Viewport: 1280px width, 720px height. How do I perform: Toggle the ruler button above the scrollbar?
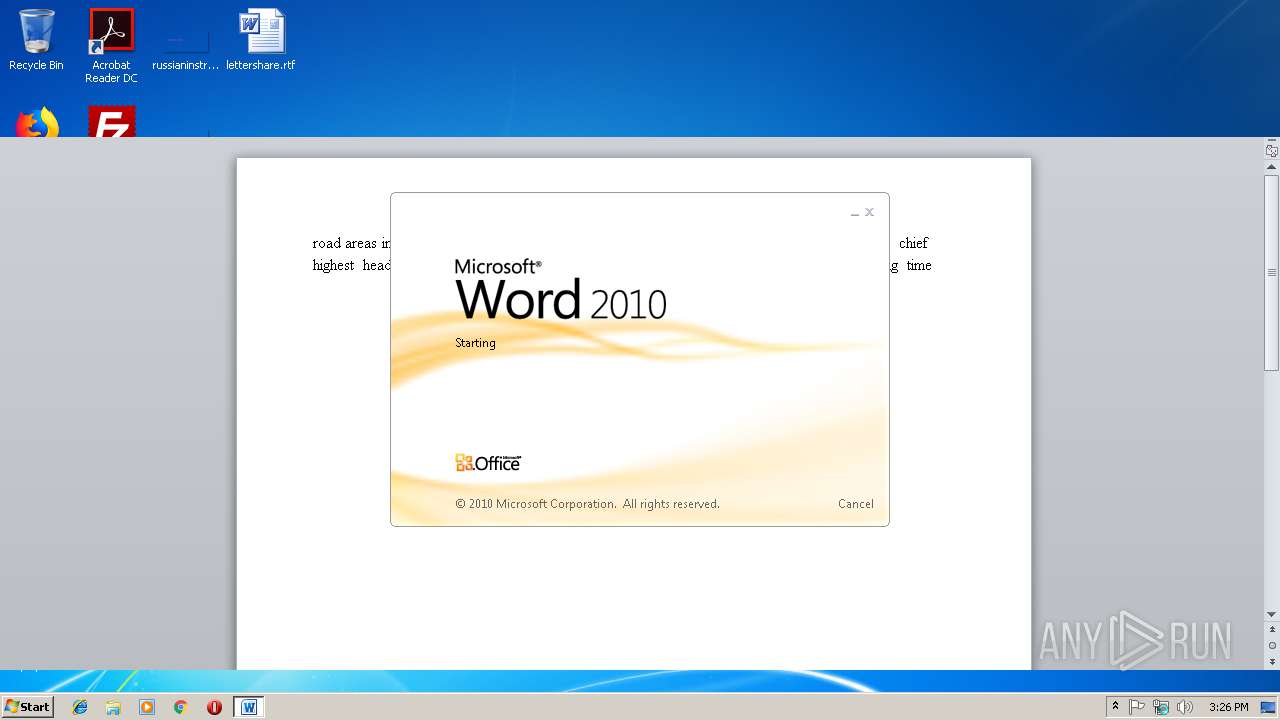(1271, 151)
